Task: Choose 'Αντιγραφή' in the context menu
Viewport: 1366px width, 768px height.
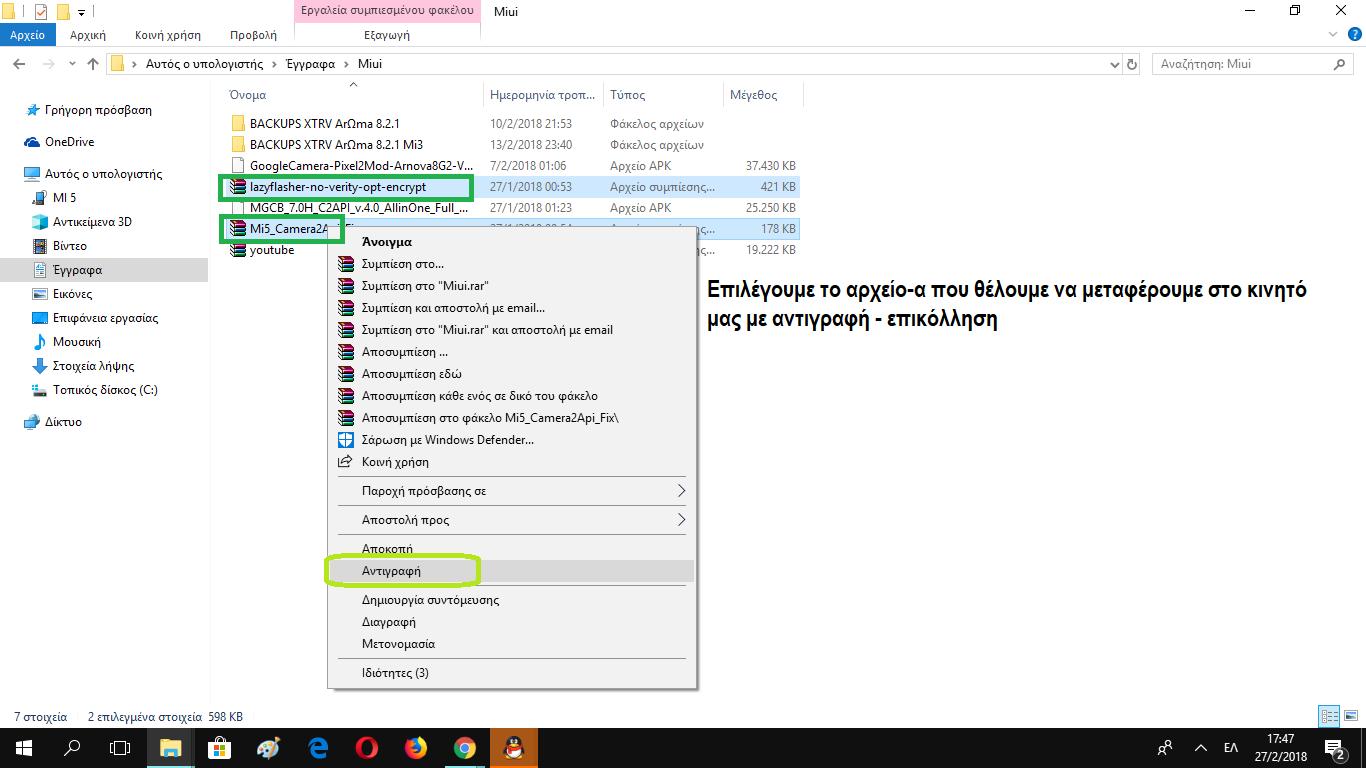Action: pos(391,570)
